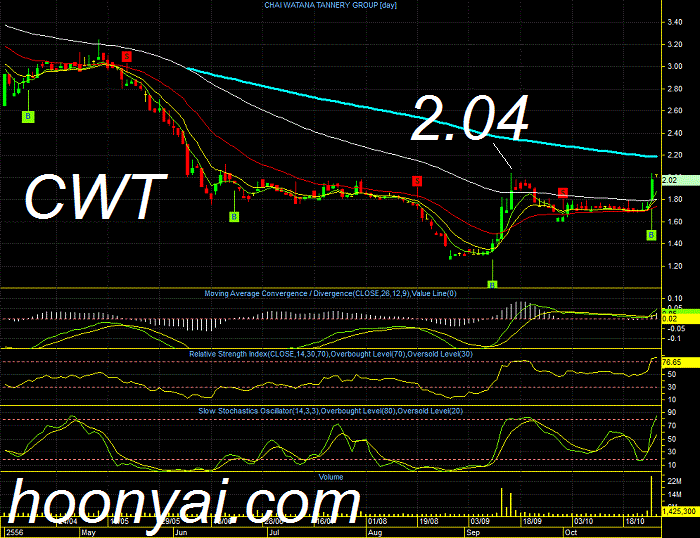Image resolution: width=700 pixels, height=538 pixels.
Task: Click the 2.20 price axis label
Action: [675, 155]
